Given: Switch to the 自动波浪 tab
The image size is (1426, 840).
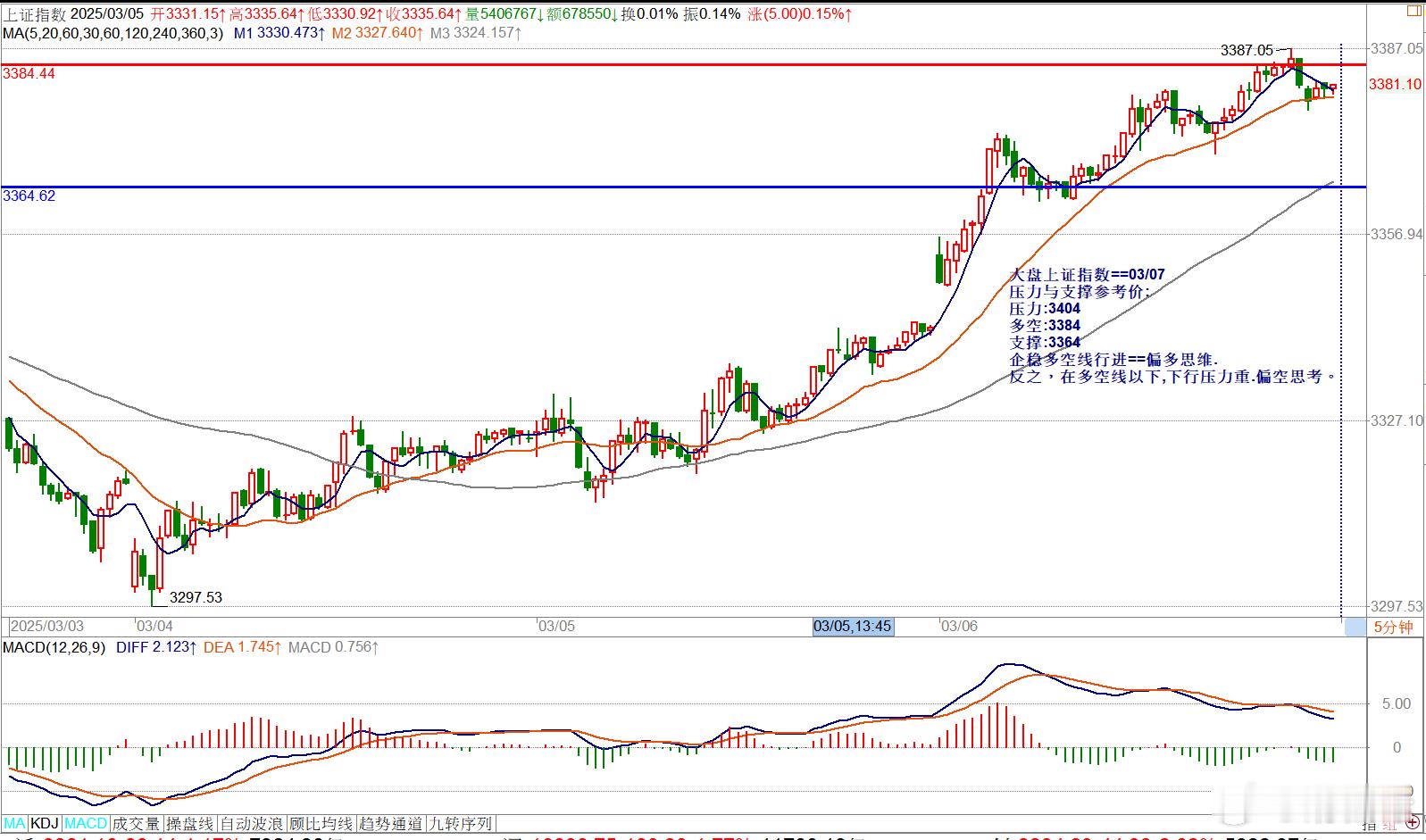Looking at the screenshot, I should 252,823.
